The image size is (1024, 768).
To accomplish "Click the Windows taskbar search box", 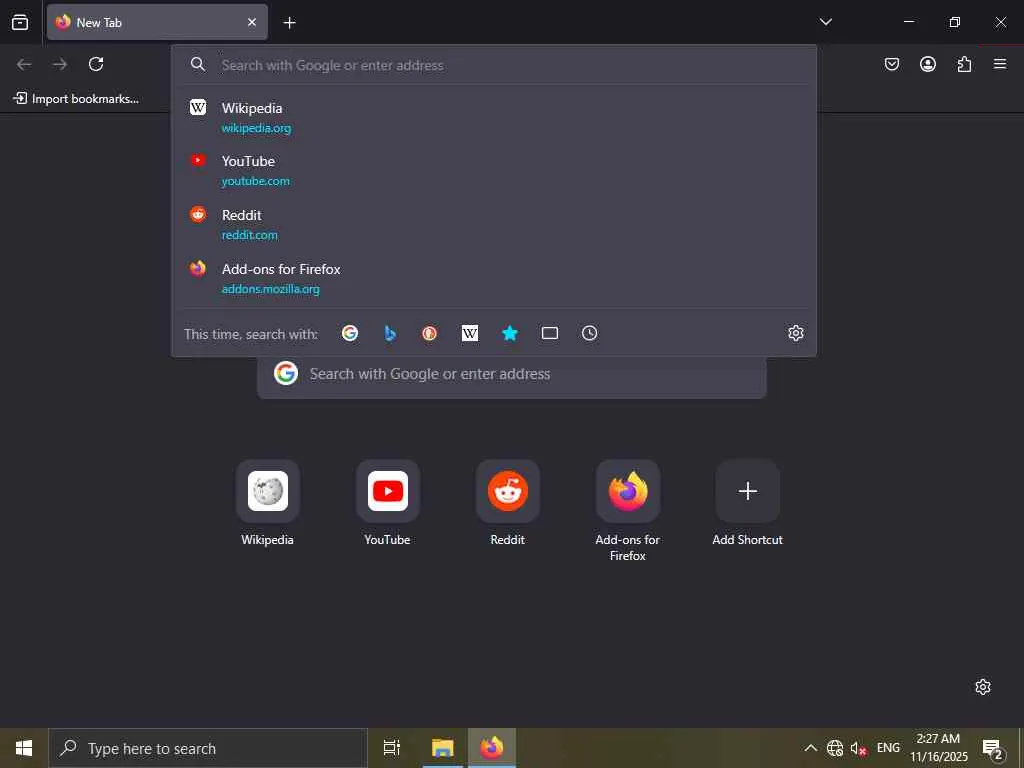I will [x=208, y=748].
